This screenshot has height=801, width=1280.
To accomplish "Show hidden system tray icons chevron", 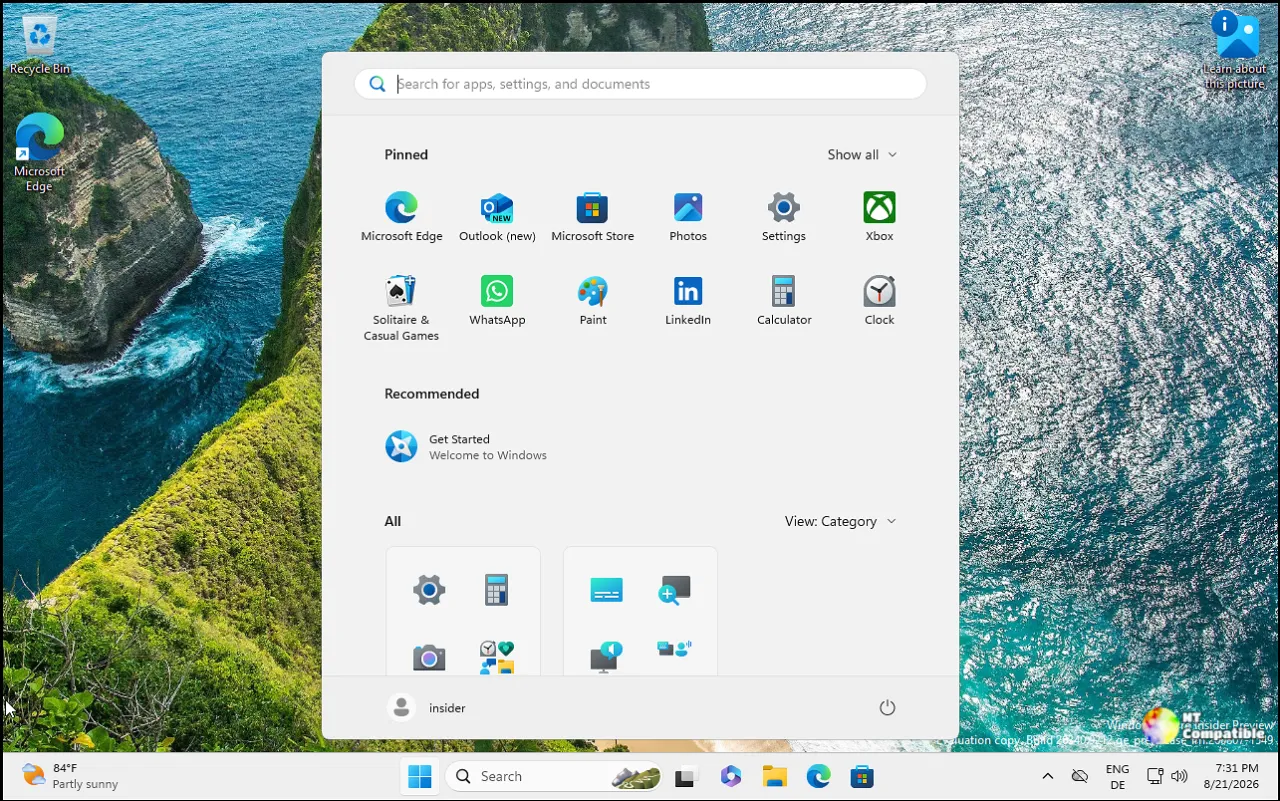I will coord(1047,776).
